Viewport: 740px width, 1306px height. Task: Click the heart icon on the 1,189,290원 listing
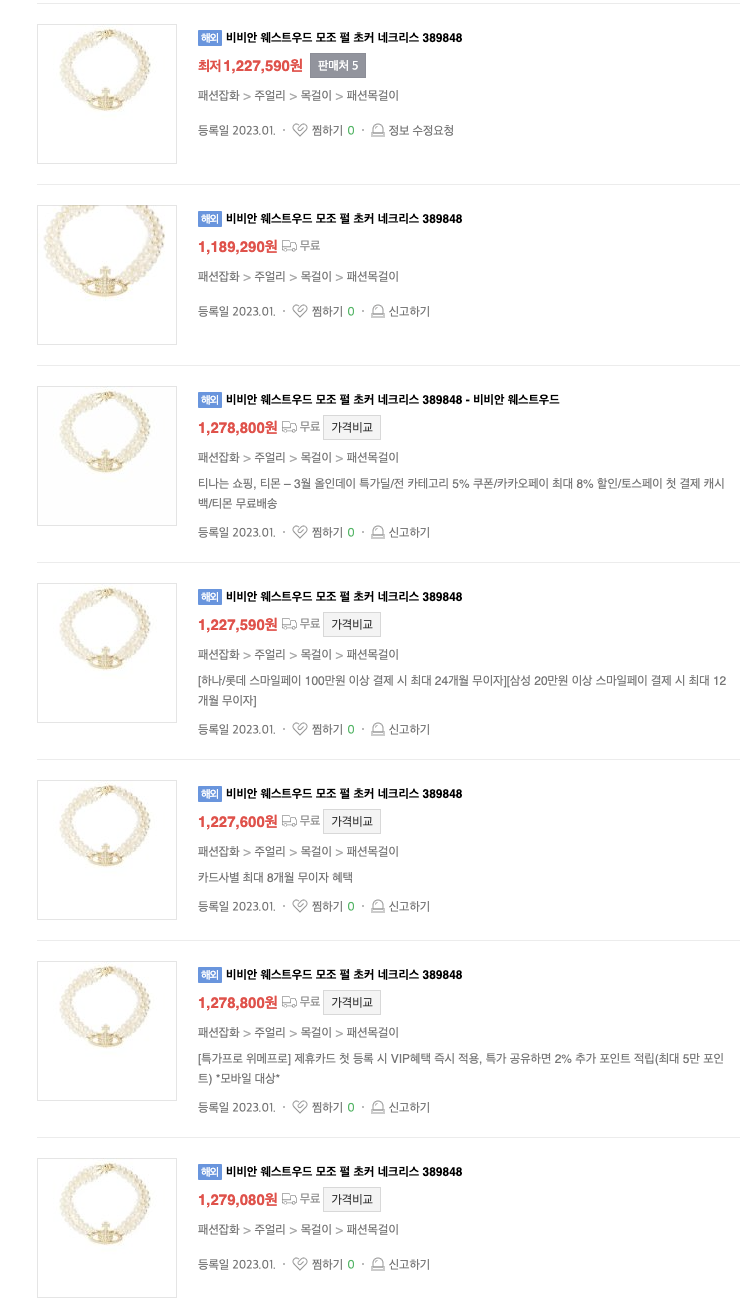300,311
